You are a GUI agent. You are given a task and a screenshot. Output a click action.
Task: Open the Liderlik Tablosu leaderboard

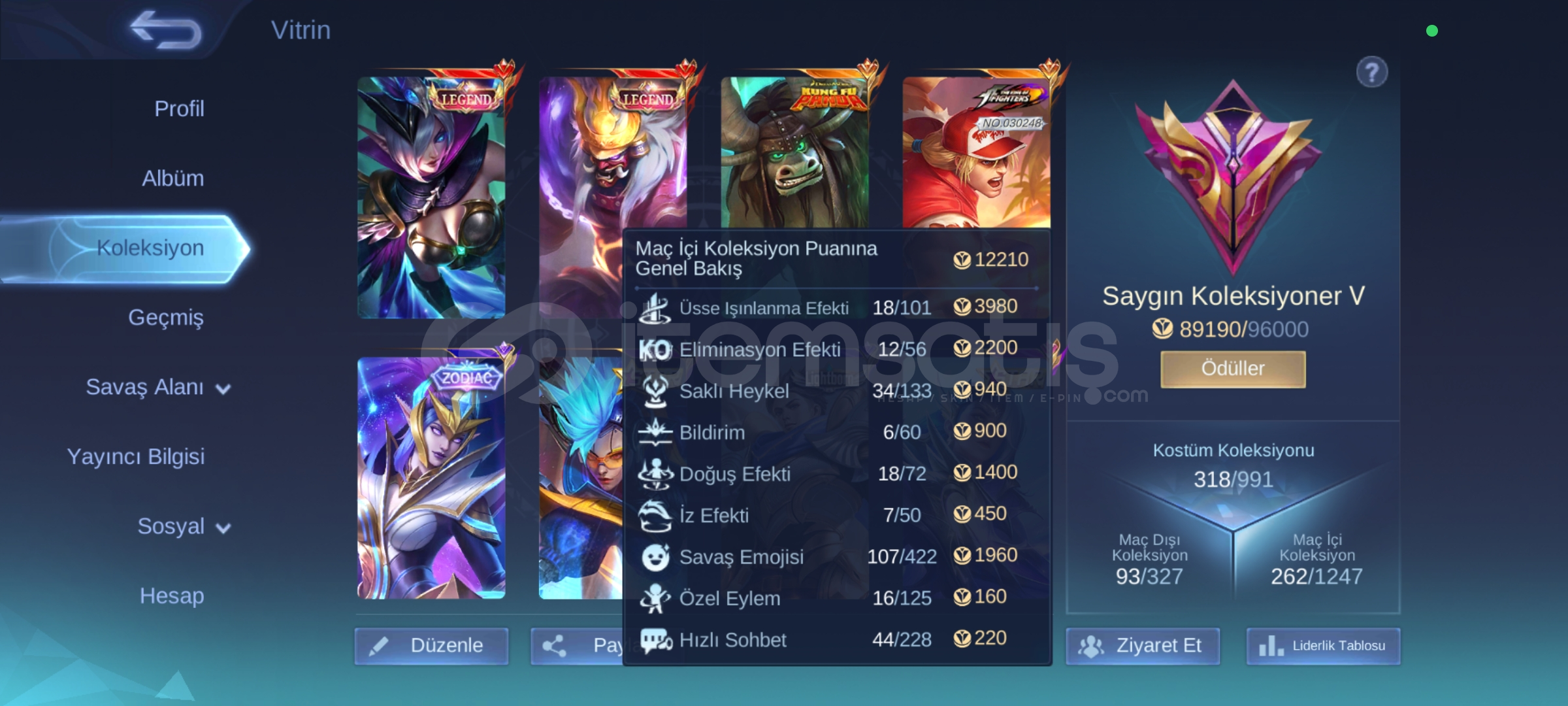coord(1323,646)
